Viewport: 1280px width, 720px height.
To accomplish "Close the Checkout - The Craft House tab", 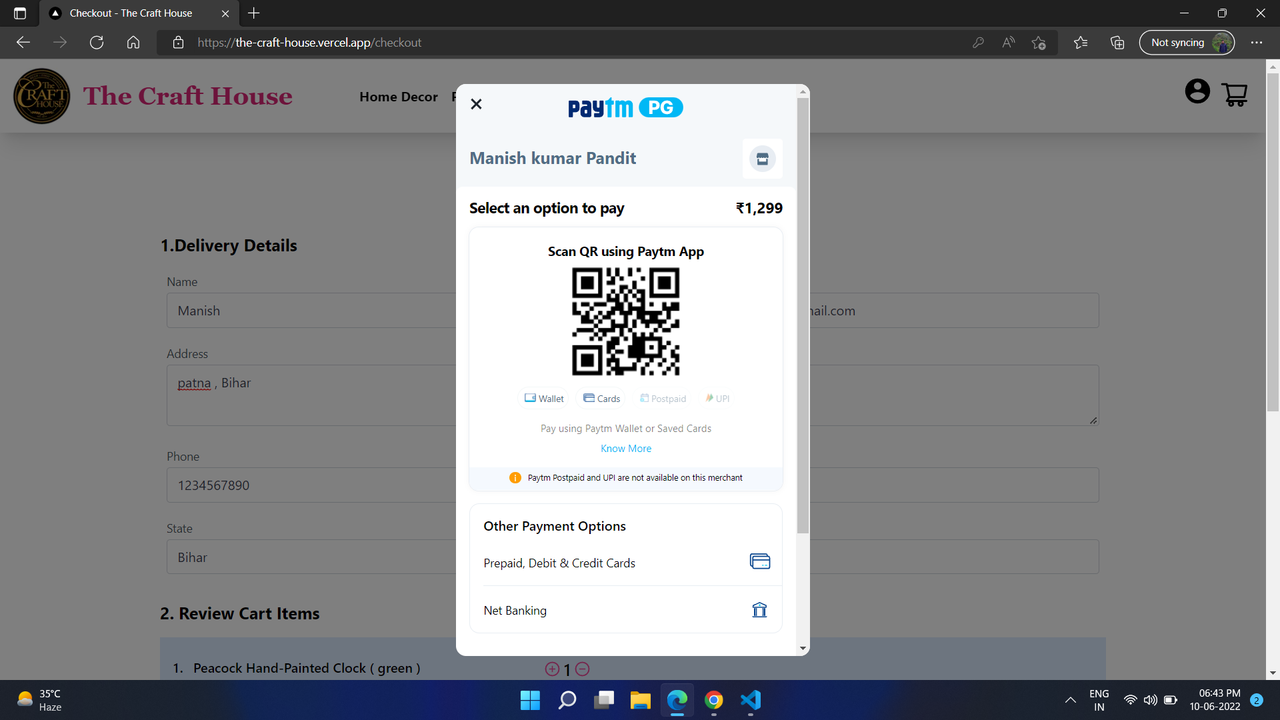I will point(224,14).
